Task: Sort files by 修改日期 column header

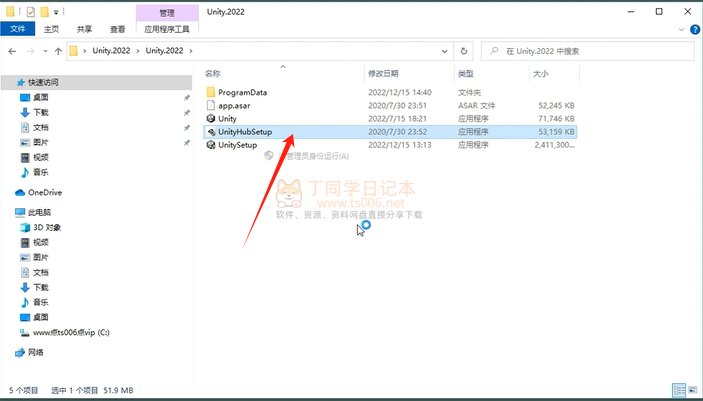Action: pos(383,74)
